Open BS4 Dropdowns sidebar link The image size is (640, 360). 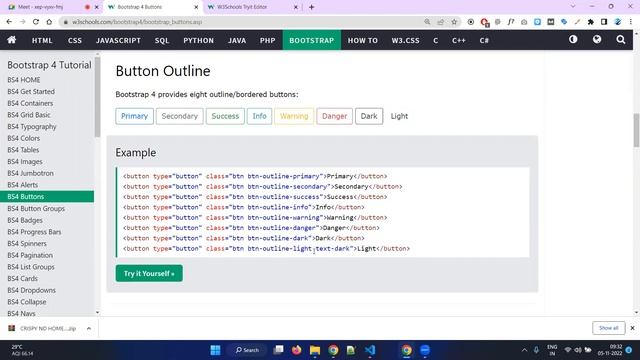[31, 290]
